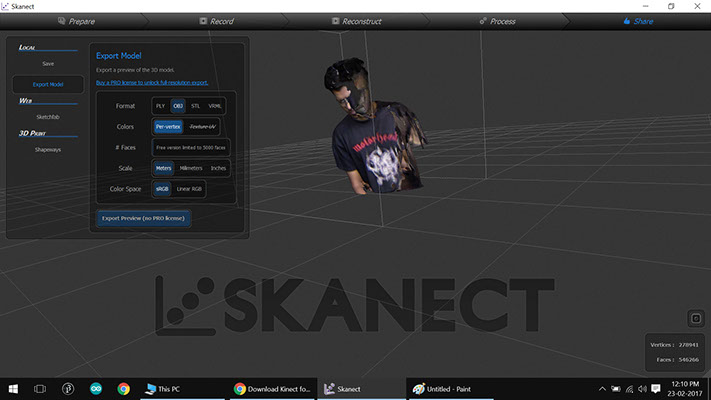Switch to the Record tab
The image size is (711, 400).
tap(216, 21)
